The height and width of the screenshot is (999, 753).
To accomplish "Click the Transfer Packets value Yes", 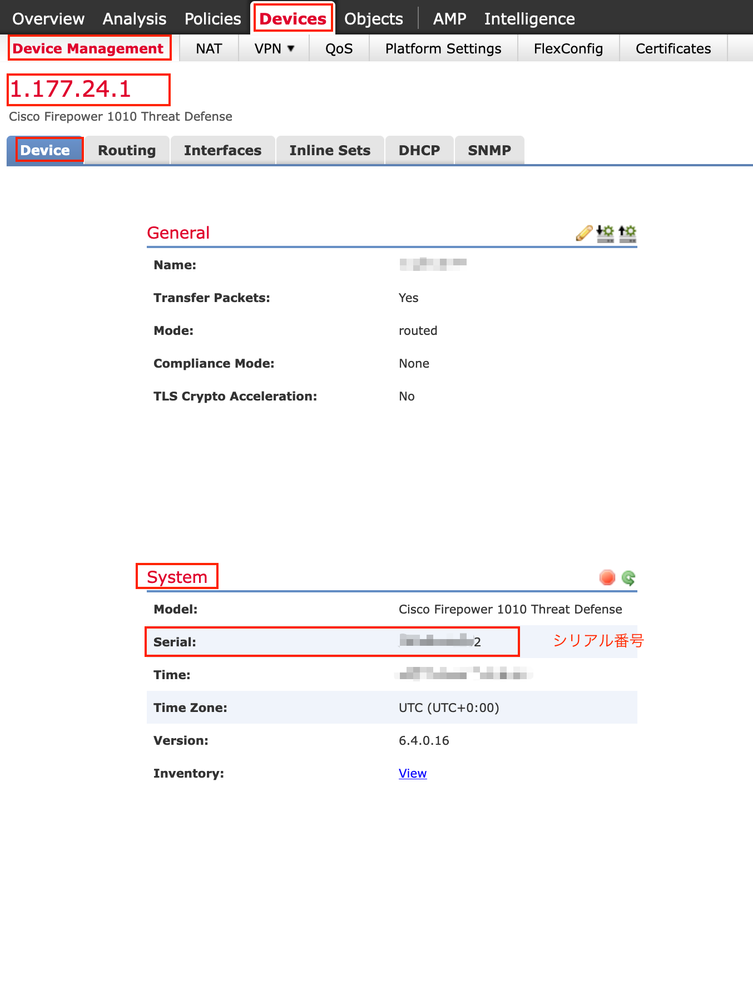I will tap(408, 298).
